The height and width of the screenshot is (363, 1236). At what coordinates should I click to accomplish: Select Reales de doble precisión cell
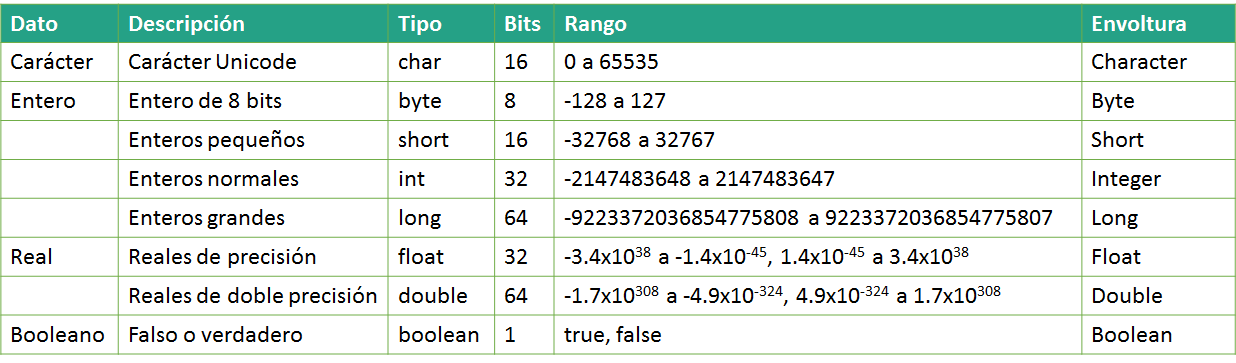click(253, 296)
